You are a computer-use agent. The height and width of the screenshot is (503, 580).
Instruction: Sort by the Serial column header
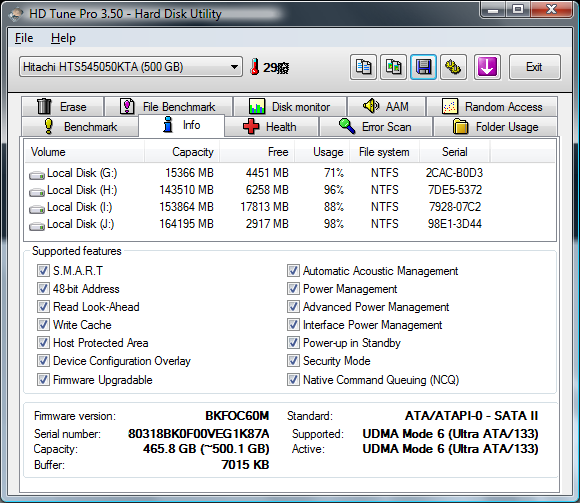click(x=455, y=152)
